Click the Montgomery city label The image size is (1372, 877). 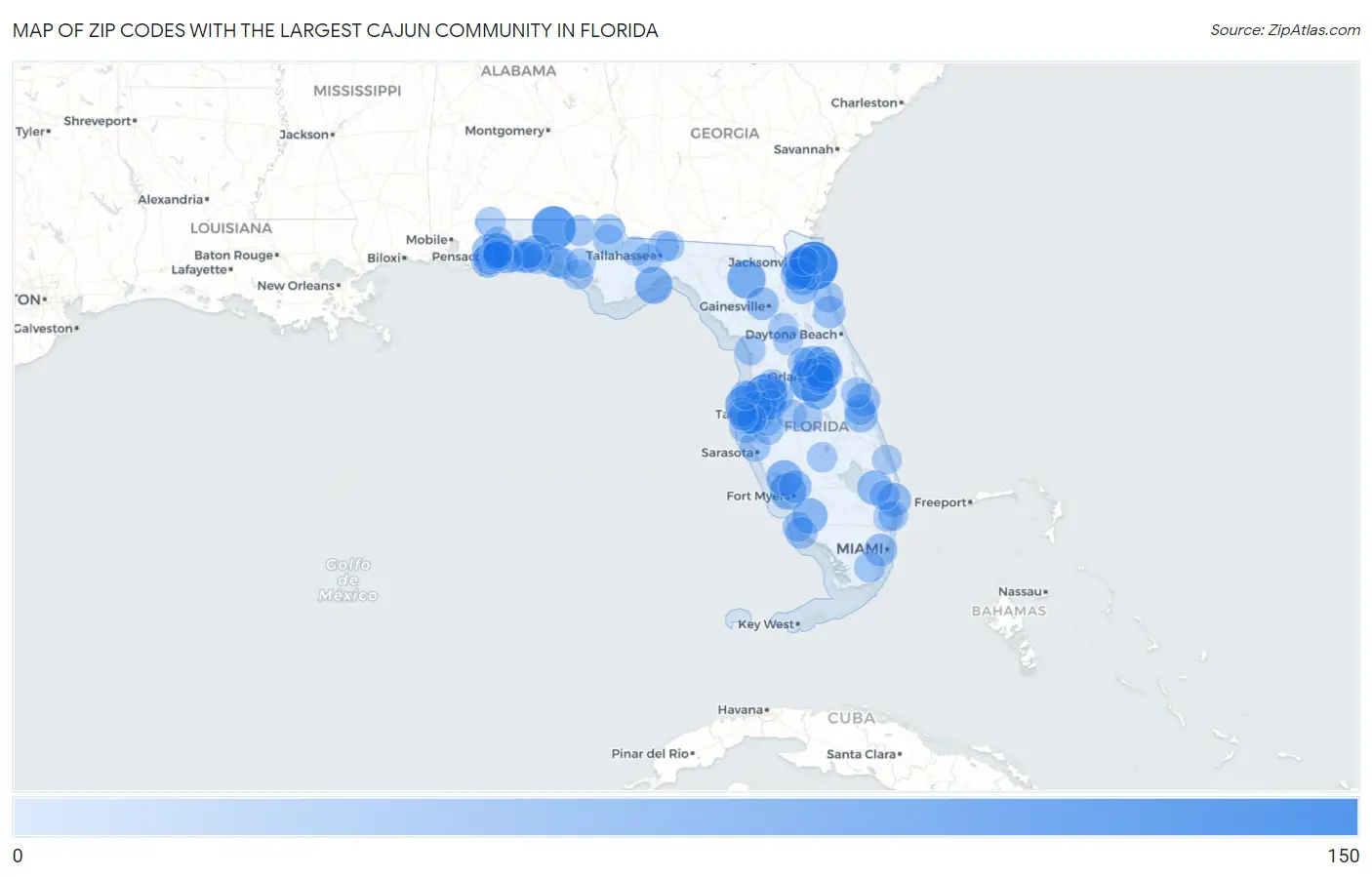tap(504, 131)
